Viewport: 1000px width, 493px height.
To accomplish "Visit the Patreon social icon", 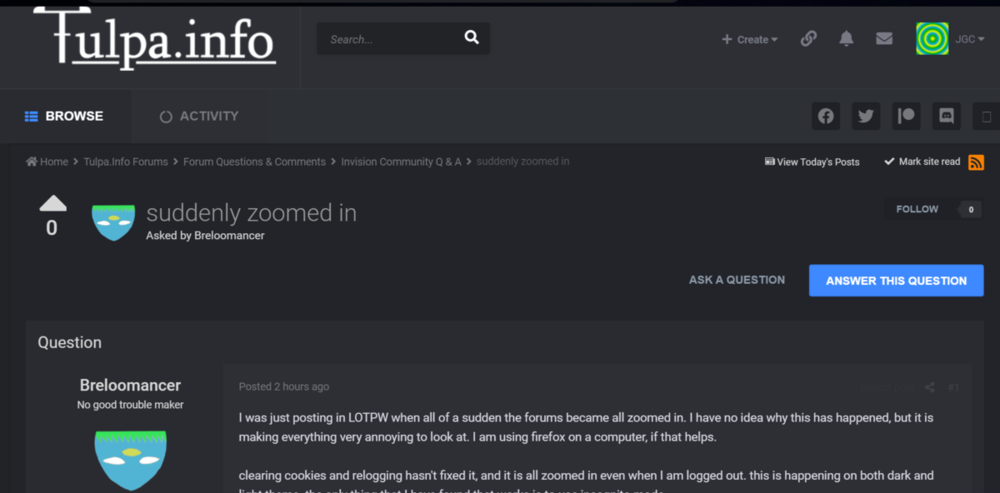I will [x=906, y=116].
